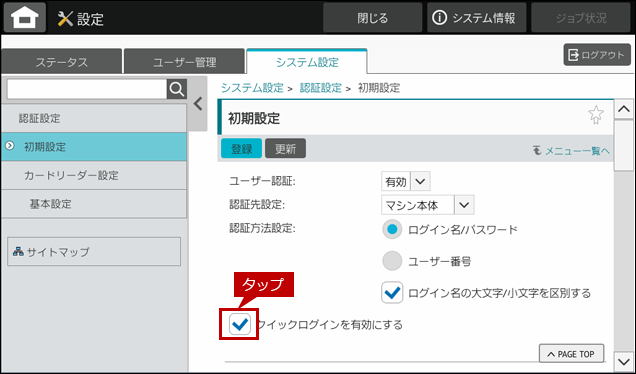Open 基本設定 in sidebar
This screenshot has height=374, width=636.
coord(94,204)
